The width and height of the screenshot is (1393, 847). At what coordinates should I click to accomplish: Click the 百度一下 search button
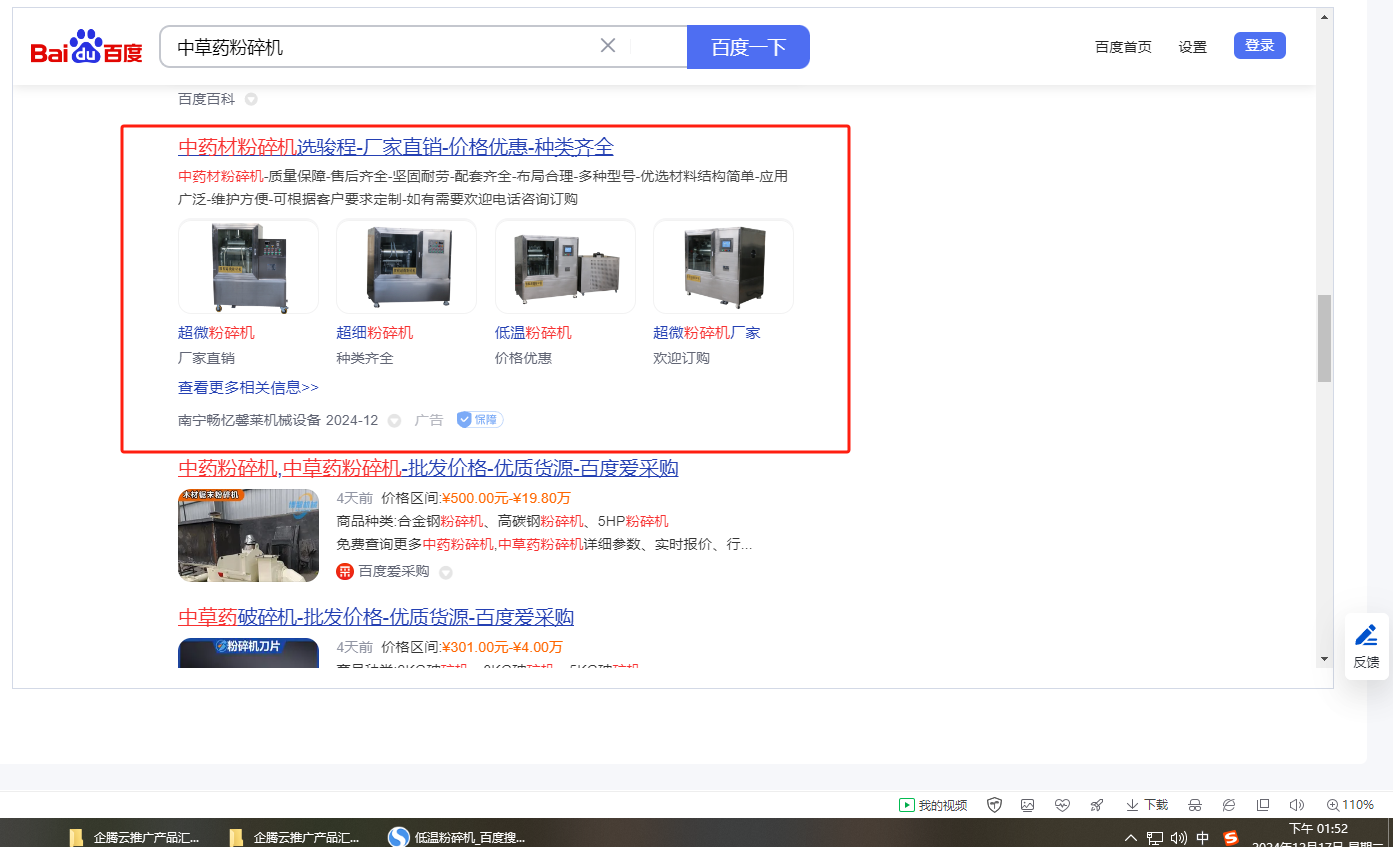(748, 47)
